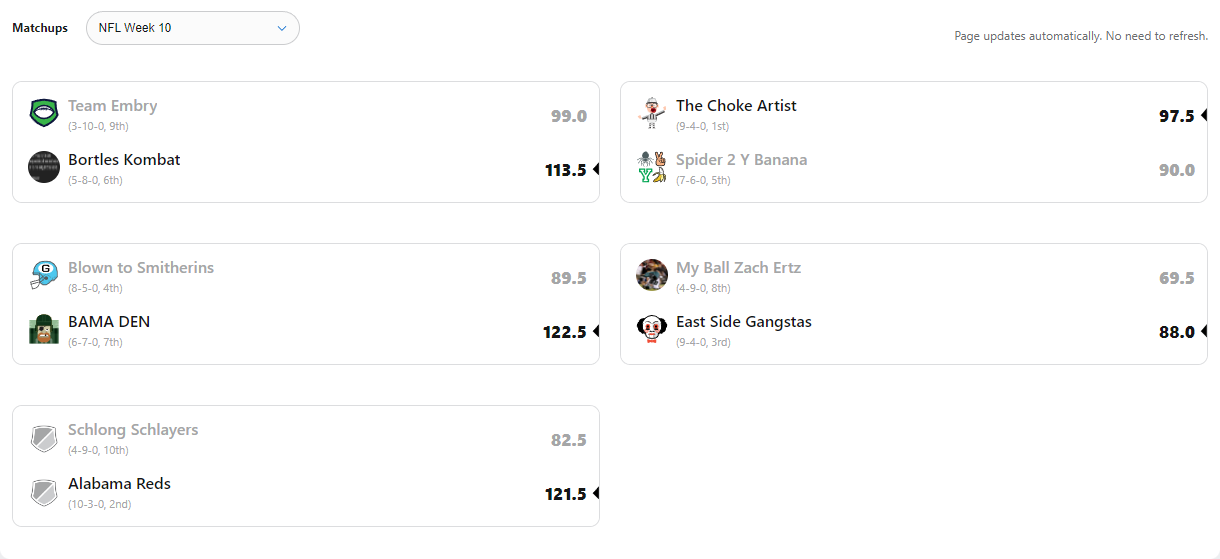Open the NFL Week 10 matchups dropdown
This screenshot has width=1220, height=559.
[x=193, y=28]
